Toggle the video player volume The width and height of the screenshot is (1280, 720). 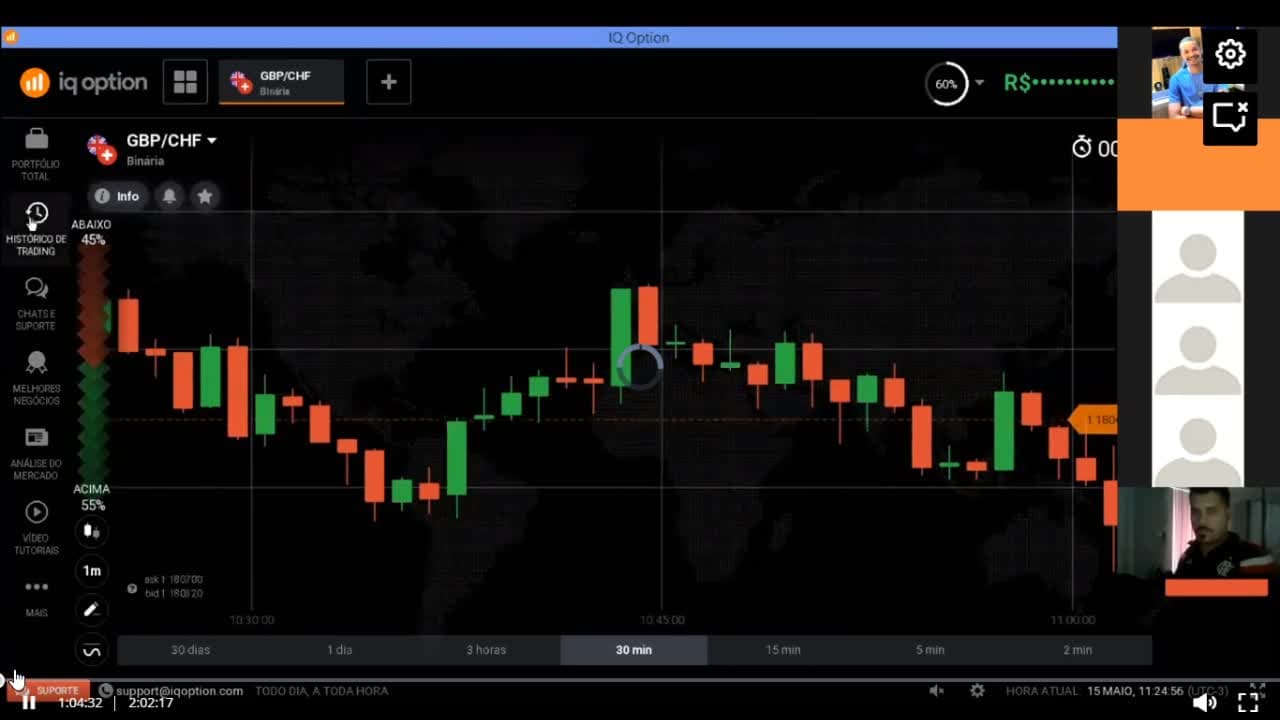click(x=1205, y=703)
